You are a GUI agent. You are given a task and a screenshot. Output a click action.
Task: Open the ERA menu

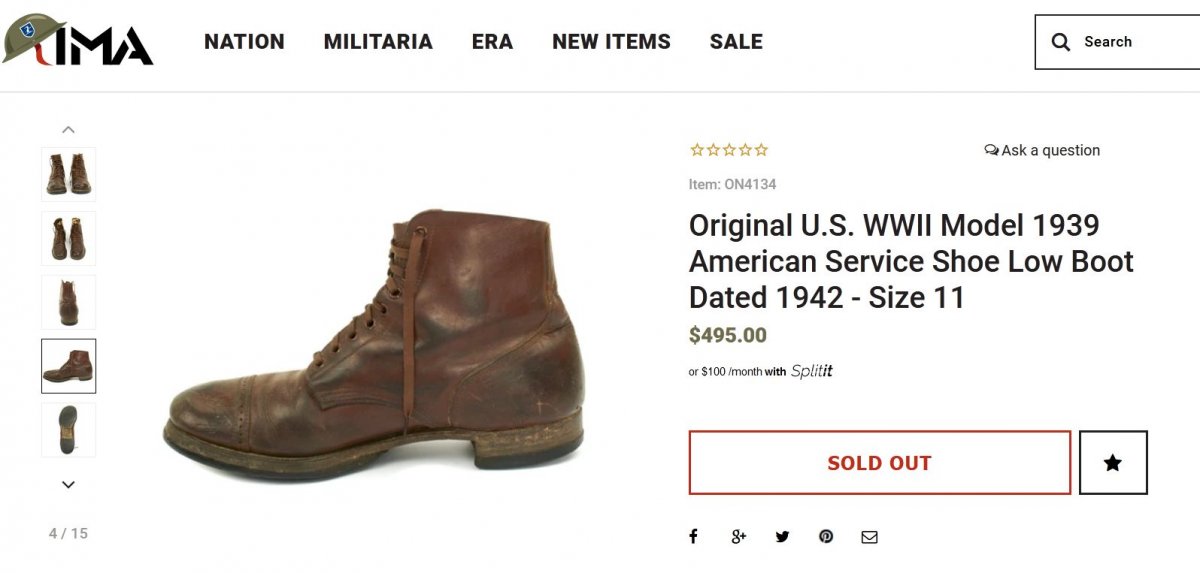pyautogui.click(x=492, y=42)
